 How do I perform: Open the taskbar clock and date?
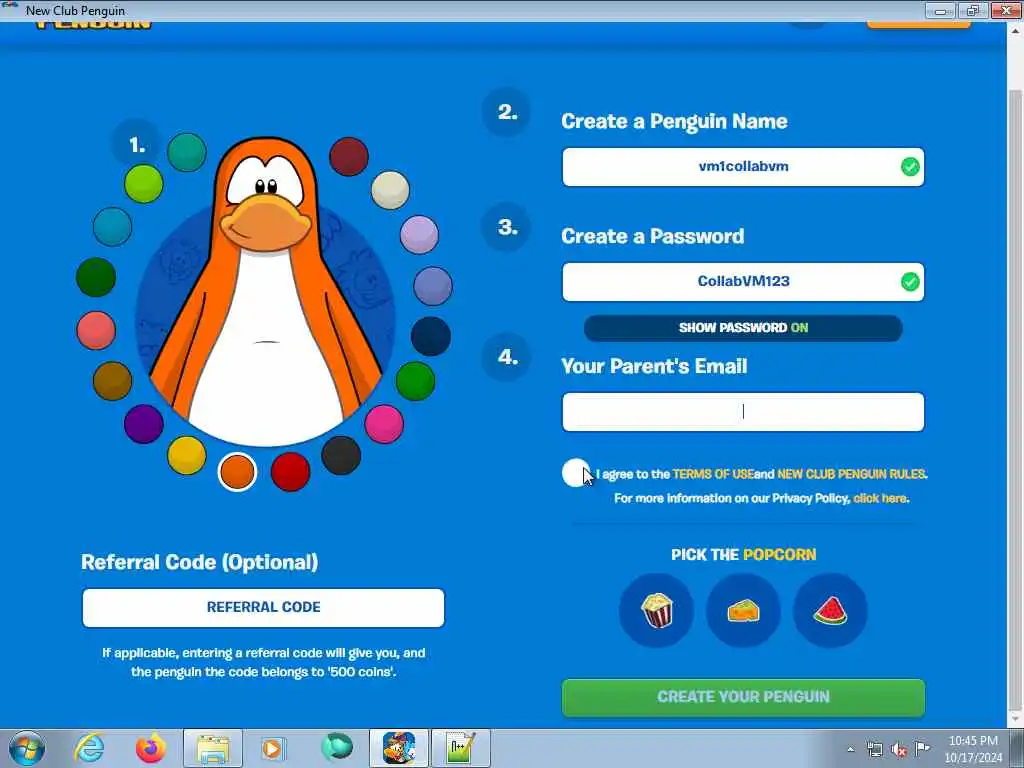[x=973, y=749]
